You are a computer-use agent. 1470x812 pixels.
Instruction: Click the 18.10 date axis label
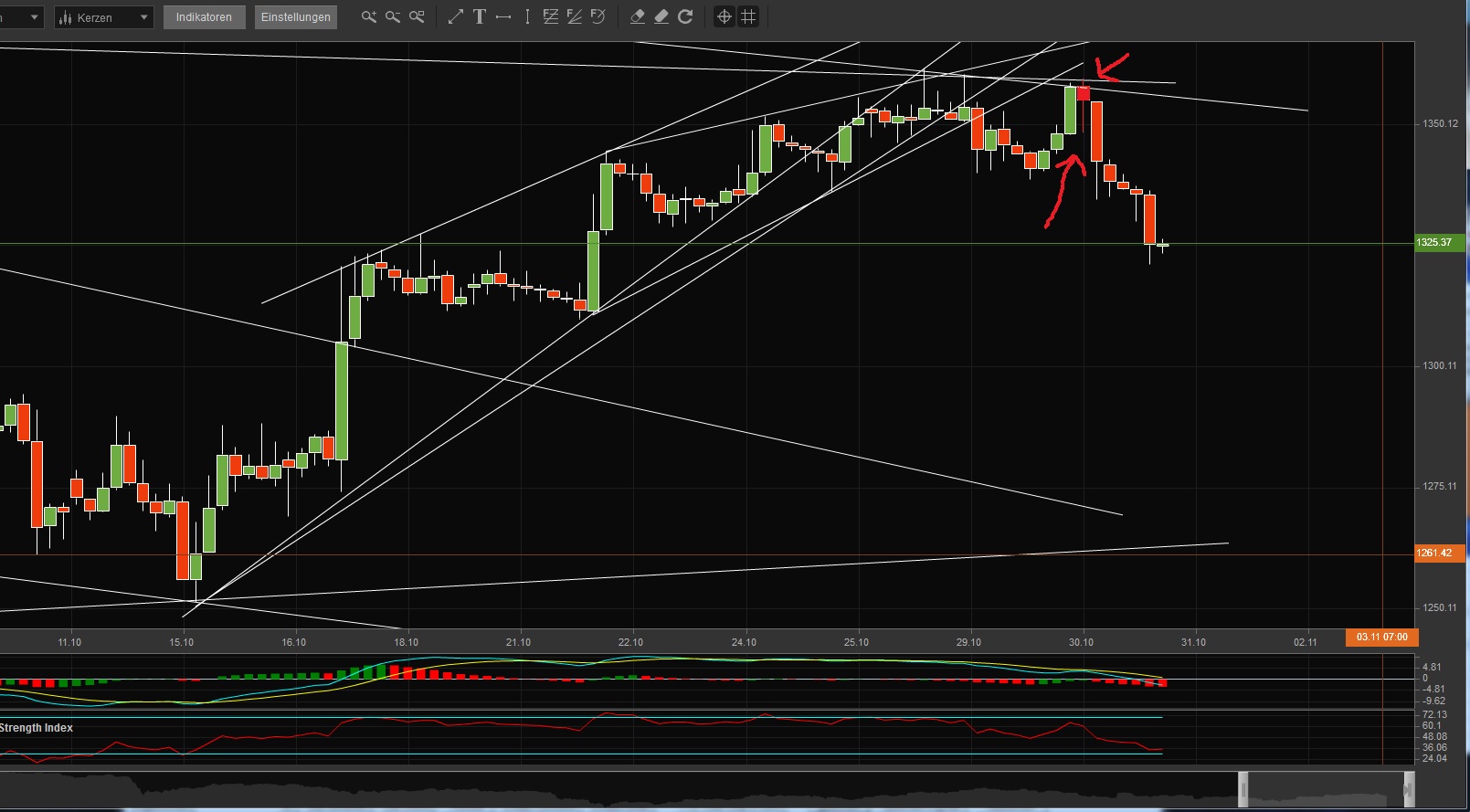click(407, 642)
